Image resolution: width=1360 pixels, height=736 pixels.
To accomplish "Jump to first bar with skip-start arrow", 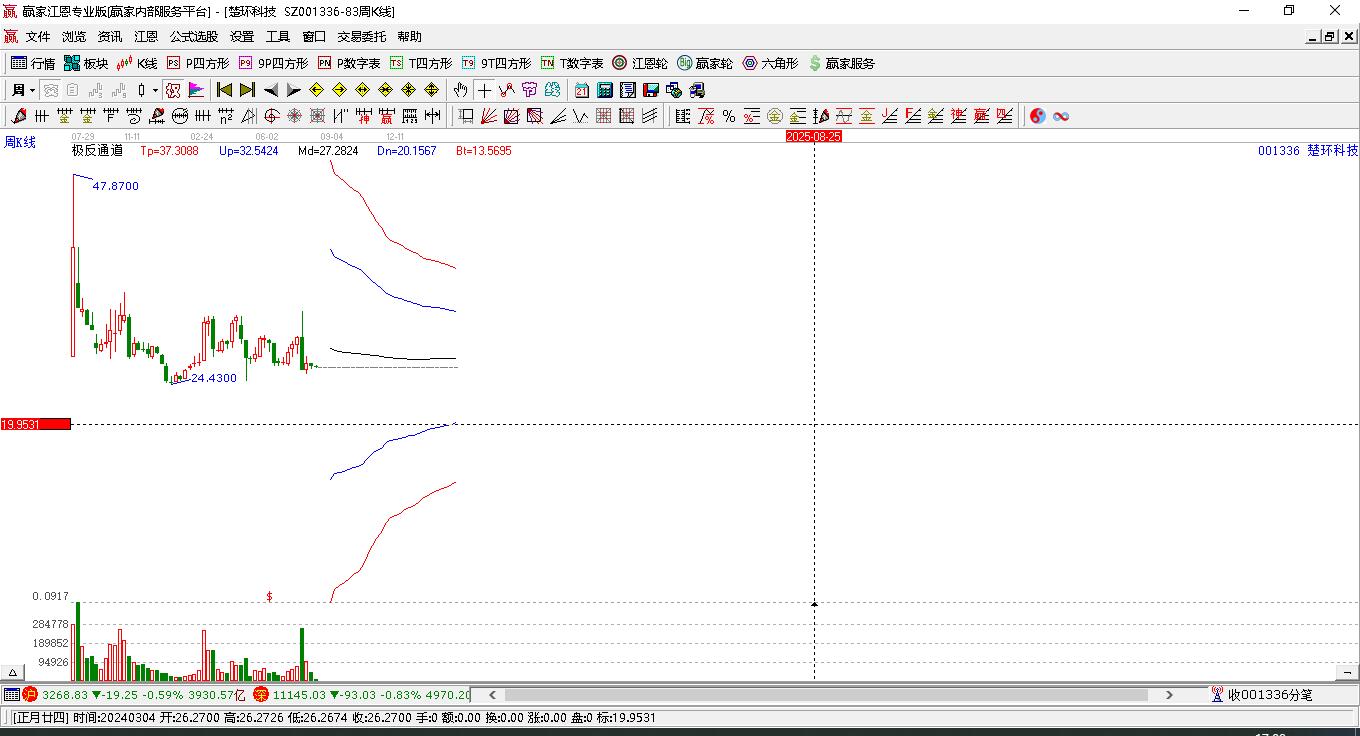I will point(225,90).
